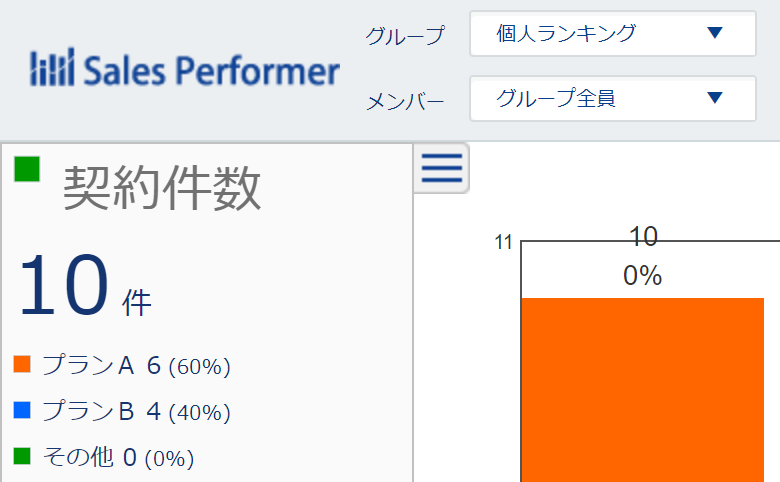Click the 10 value label above the bar
Viewport: 780px width, 482px height.
644,237
